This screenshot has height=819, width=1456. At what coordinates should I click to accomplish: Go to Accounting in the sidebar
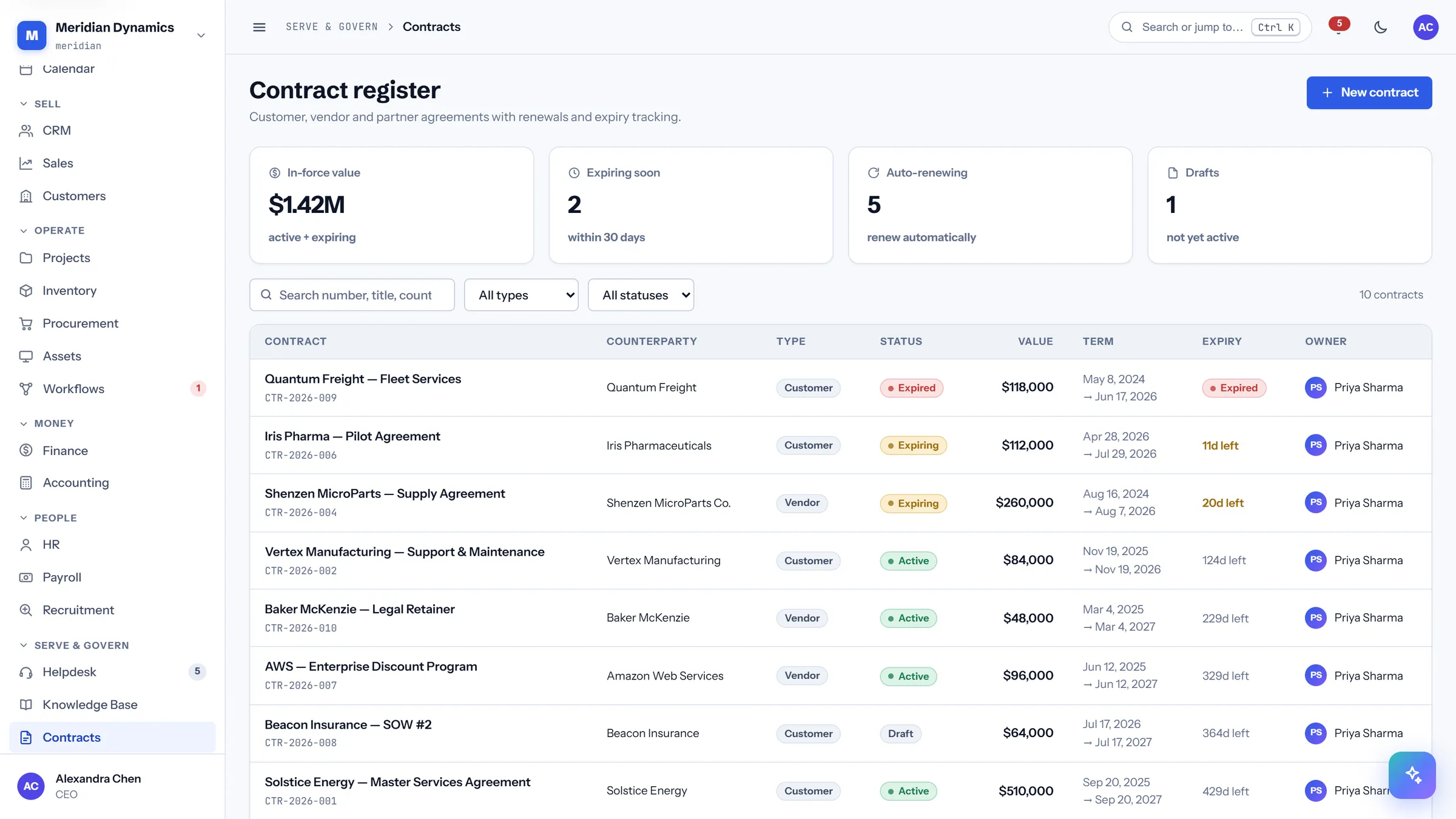[x=112, y=483]
